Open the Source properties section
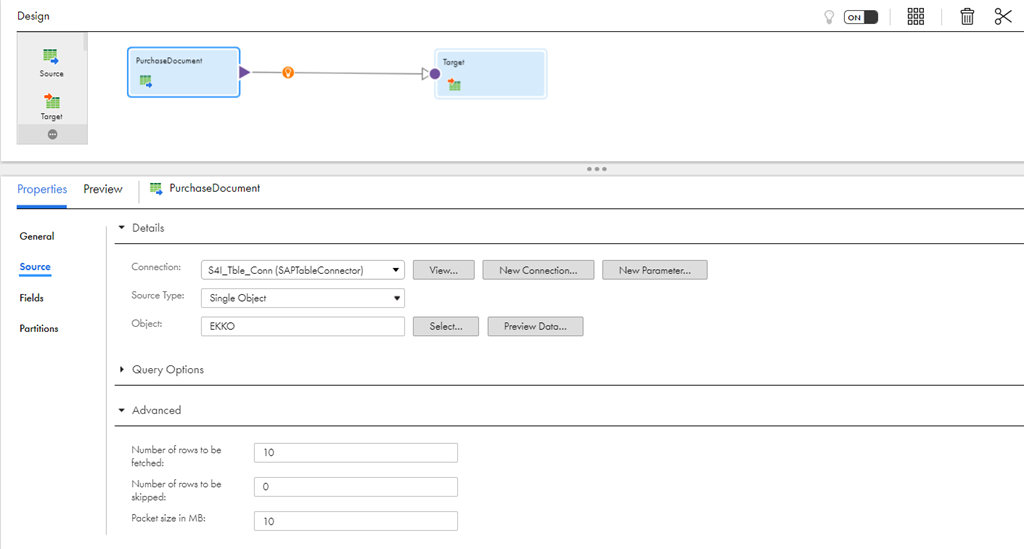This screenshot has height=549, width=1024. click(x=35, y=267)
